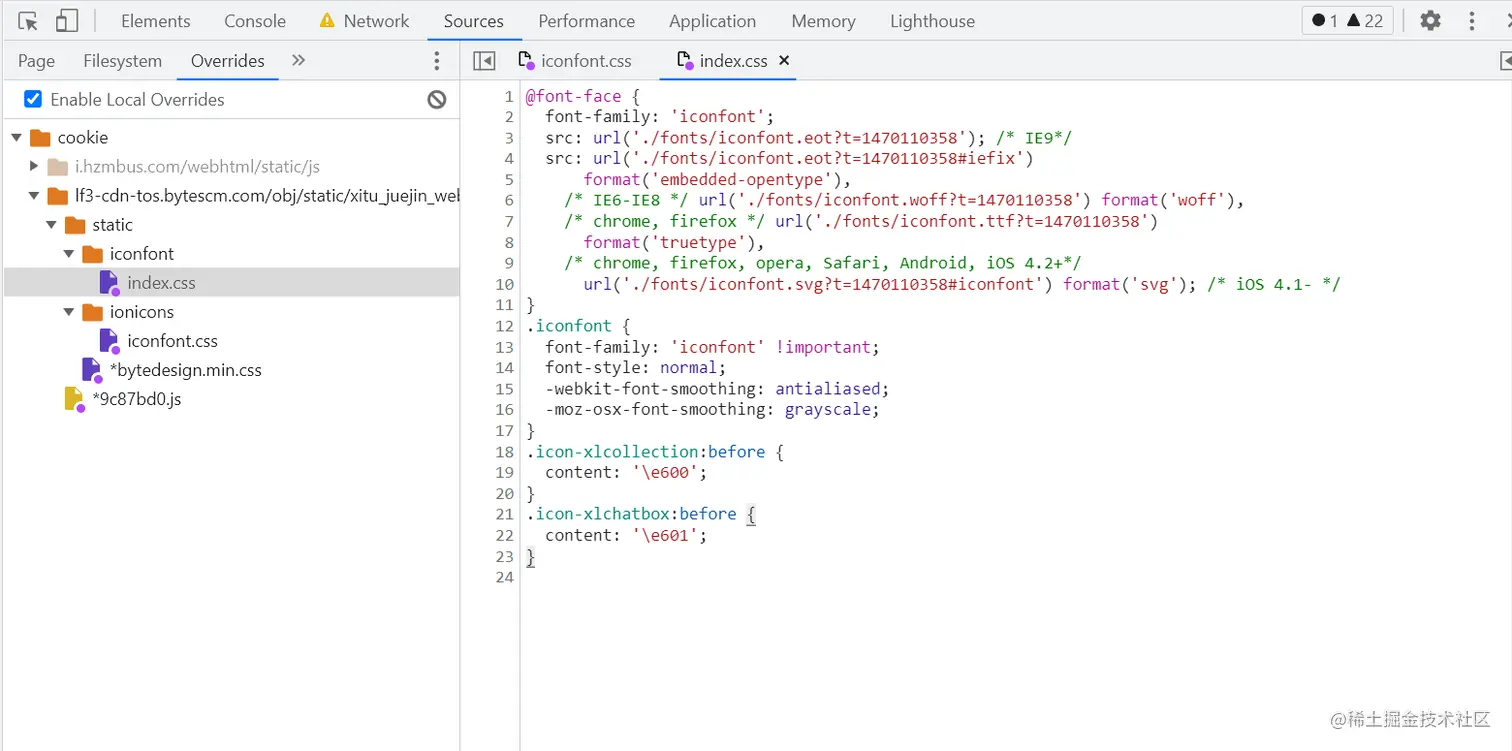Click the .icon-xlchatbox selector text
This screenshot has width=1512, height=751.
[599, 514]
